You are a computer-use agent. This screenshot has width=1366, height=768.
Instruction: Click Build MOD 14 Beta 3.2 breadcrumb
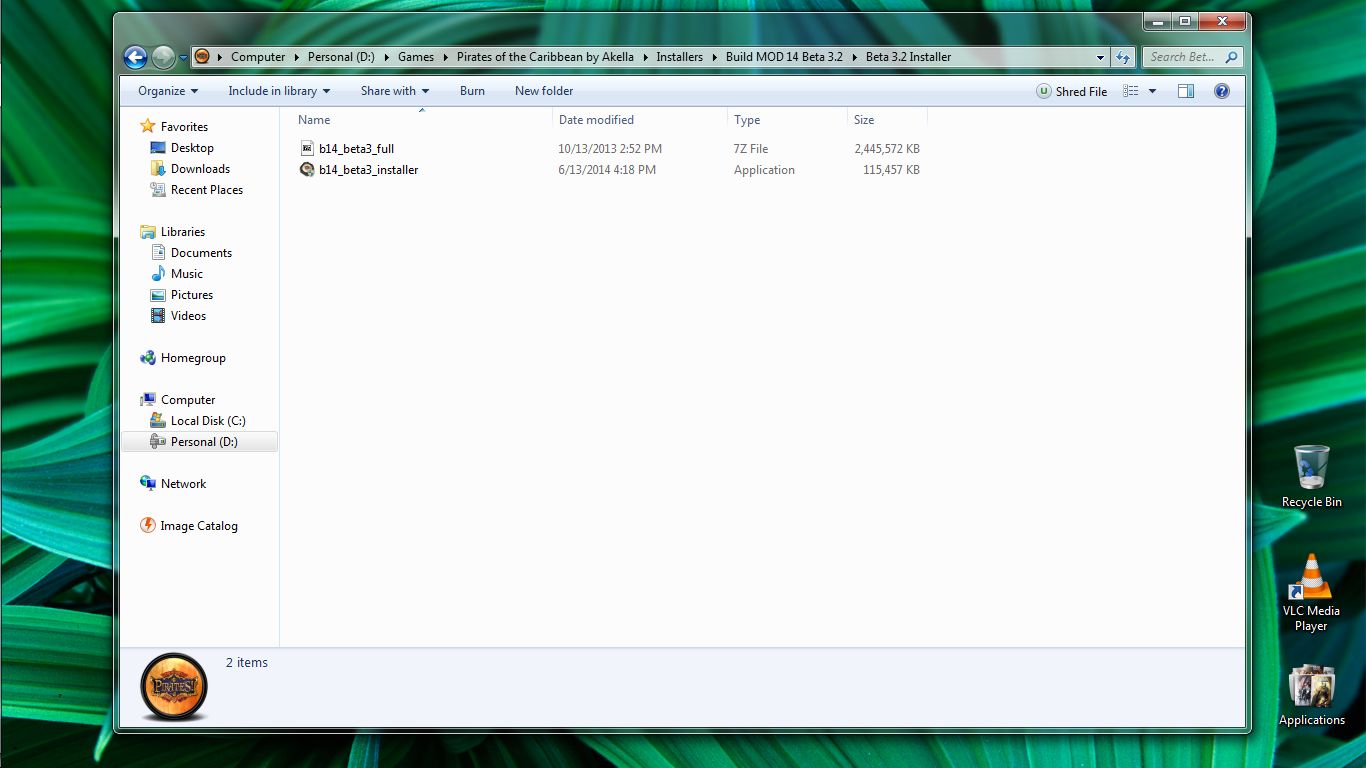[x=784, y=57]
